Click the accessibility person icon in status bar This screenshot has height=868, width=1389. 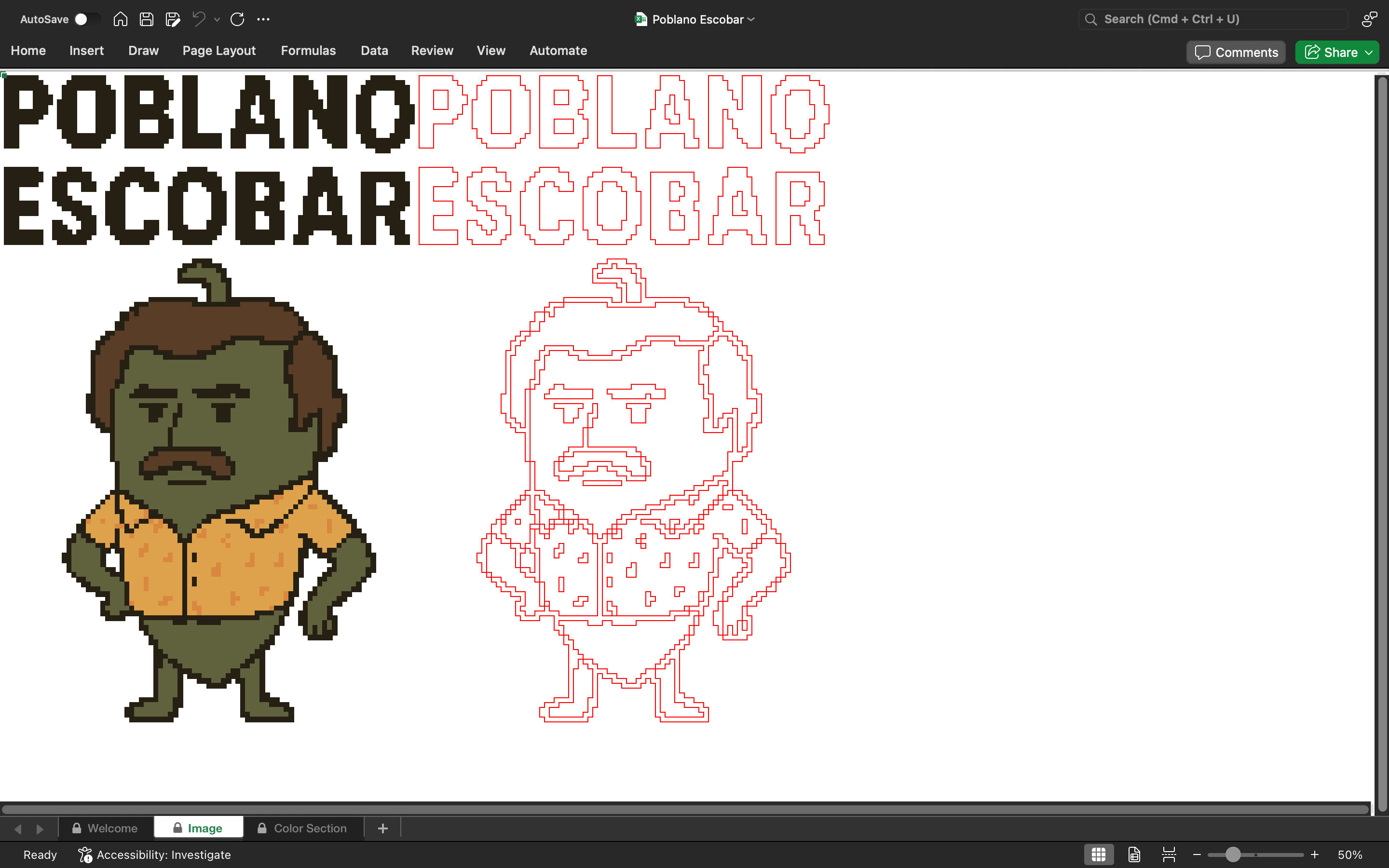click(85, 855)
